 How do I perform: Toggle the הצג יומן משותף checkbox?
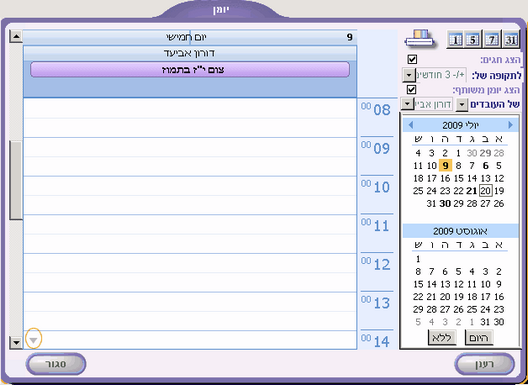click(x=411, y=90)
